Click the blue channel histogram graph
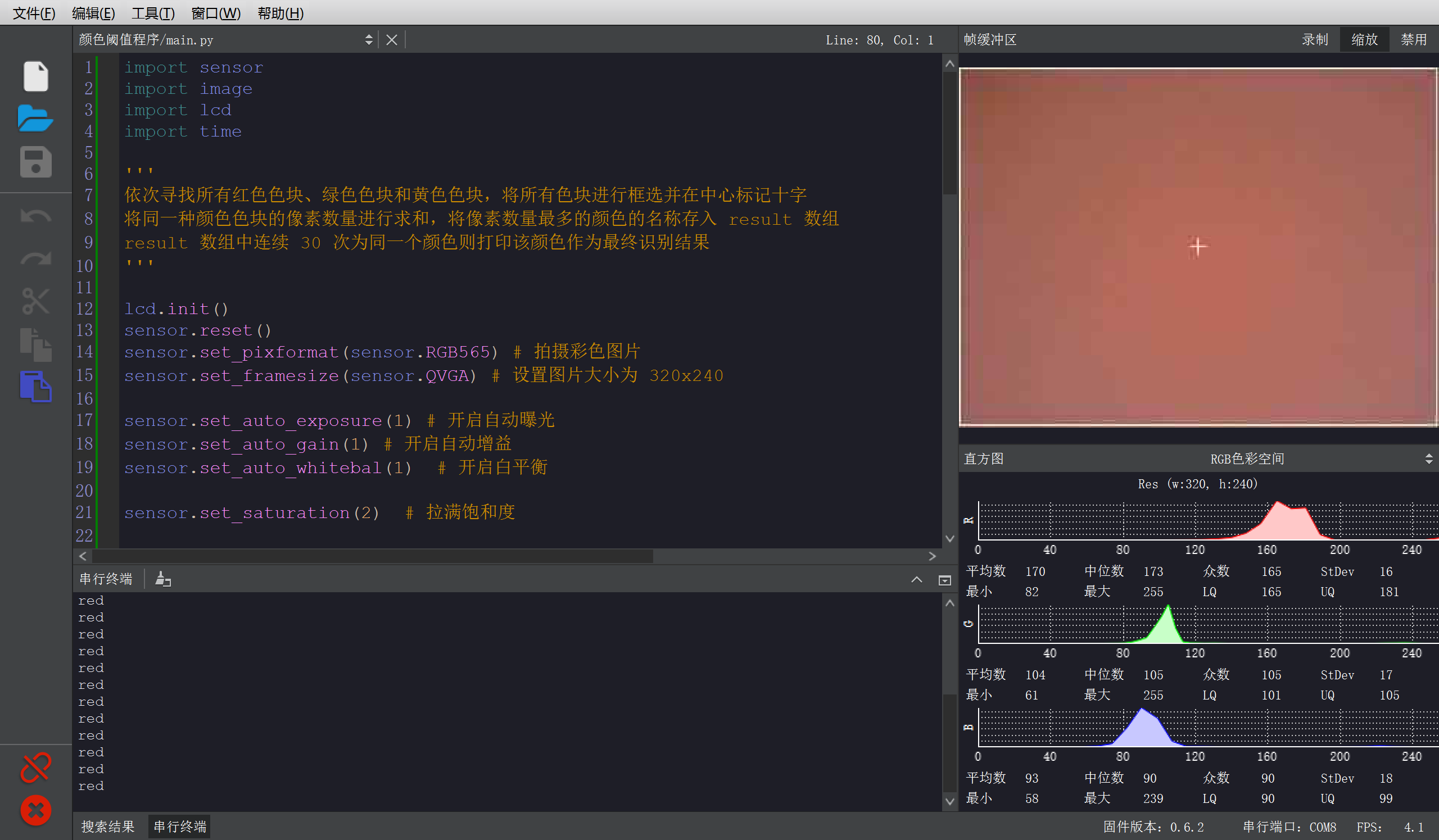Image resolution: width=1439 pixels, height=840 pixels. (x=1208, y=727)
